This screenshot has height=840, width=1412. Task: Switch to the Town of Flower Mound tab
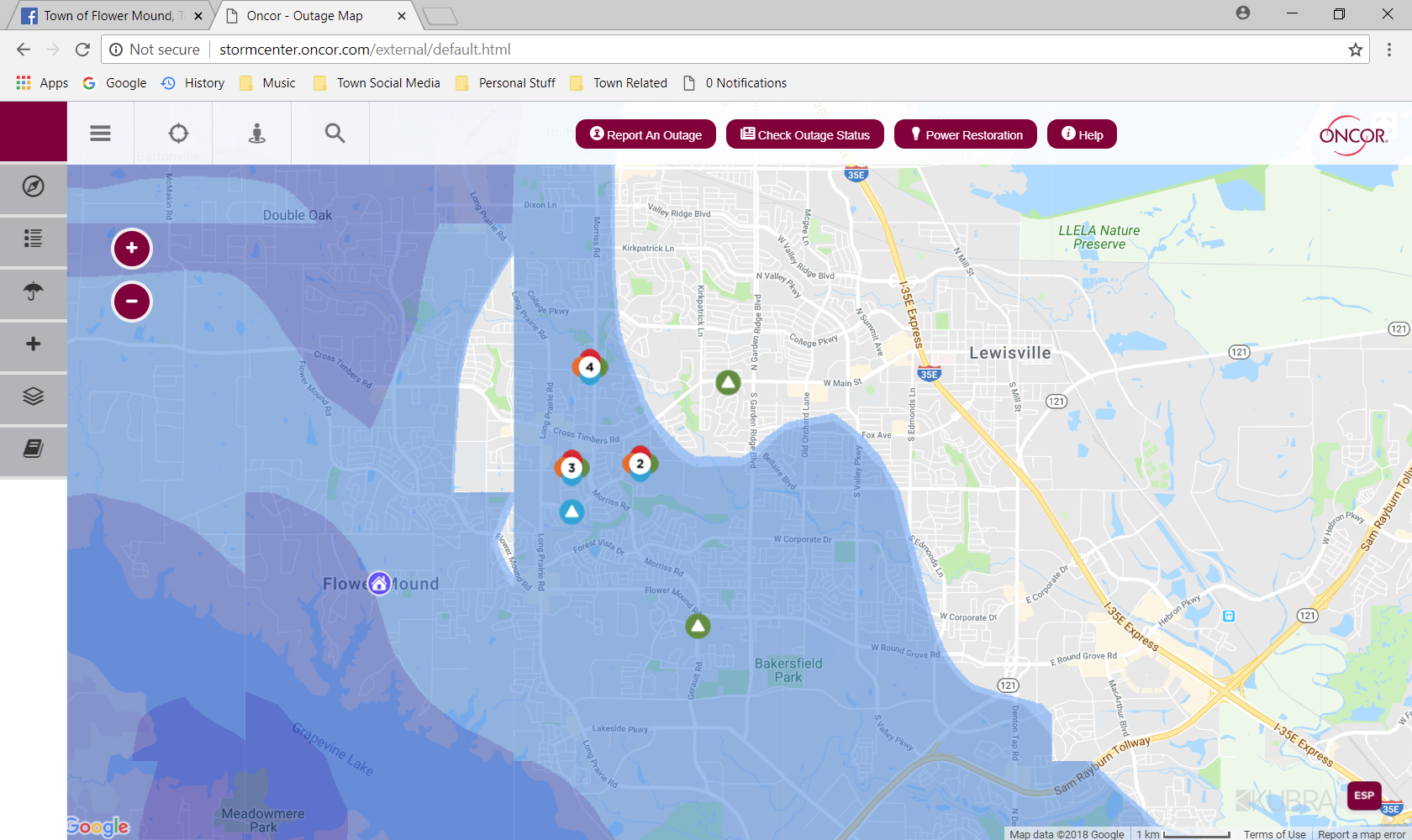click(109, 16)
